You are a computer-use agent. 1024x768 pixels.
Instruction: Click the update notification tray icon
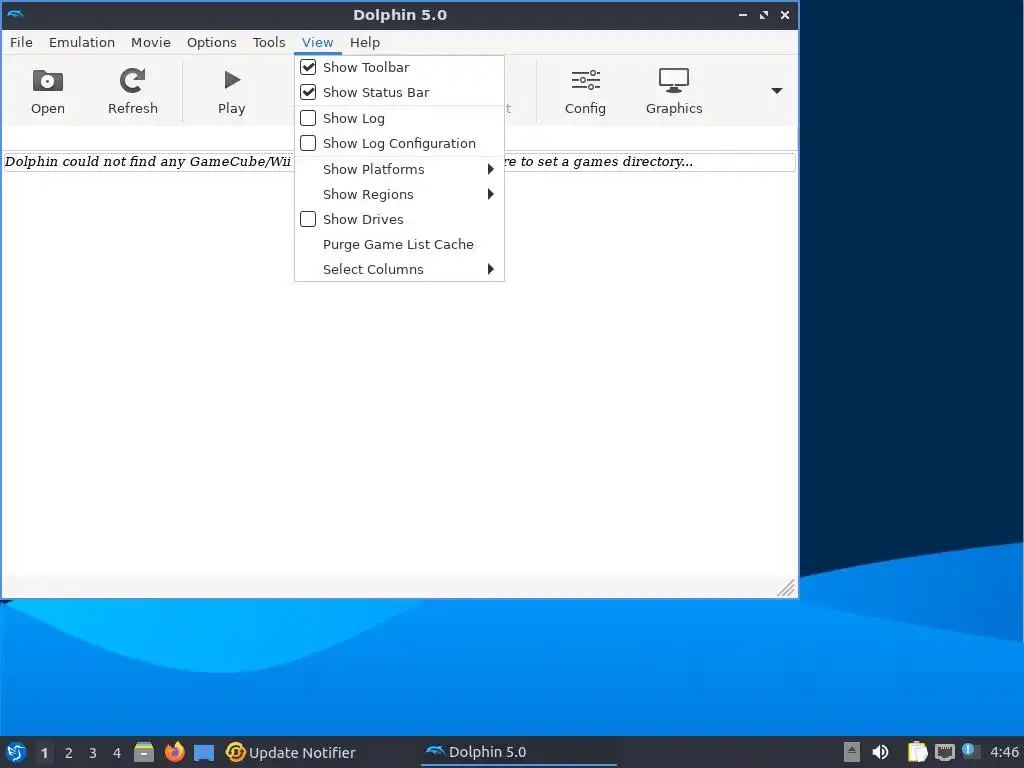click(970, 751)
